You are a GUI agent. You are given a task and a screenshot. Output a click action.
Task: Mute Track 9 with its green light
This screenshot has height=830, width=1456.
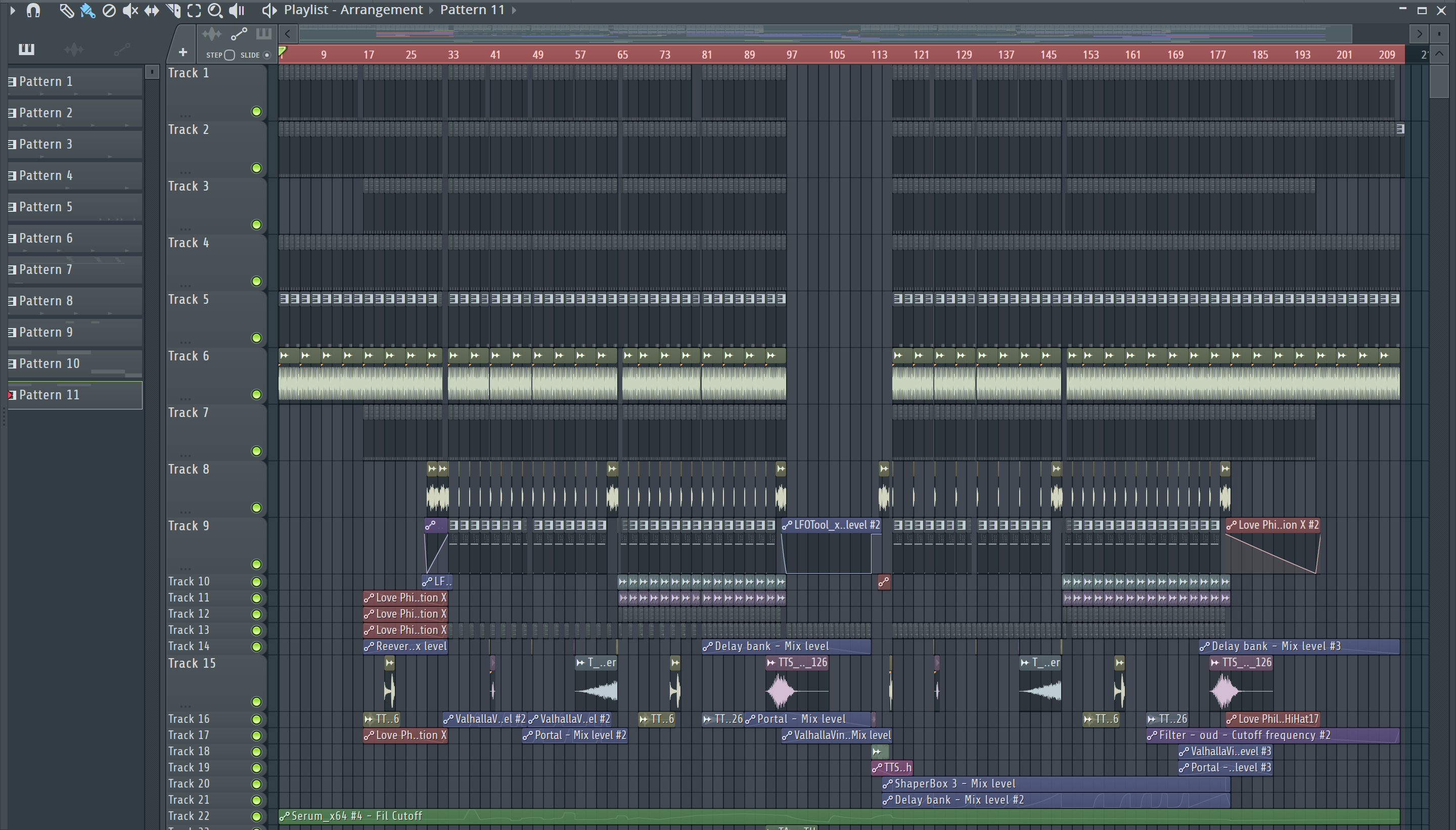pyautogui.click(x=256, y=564)
